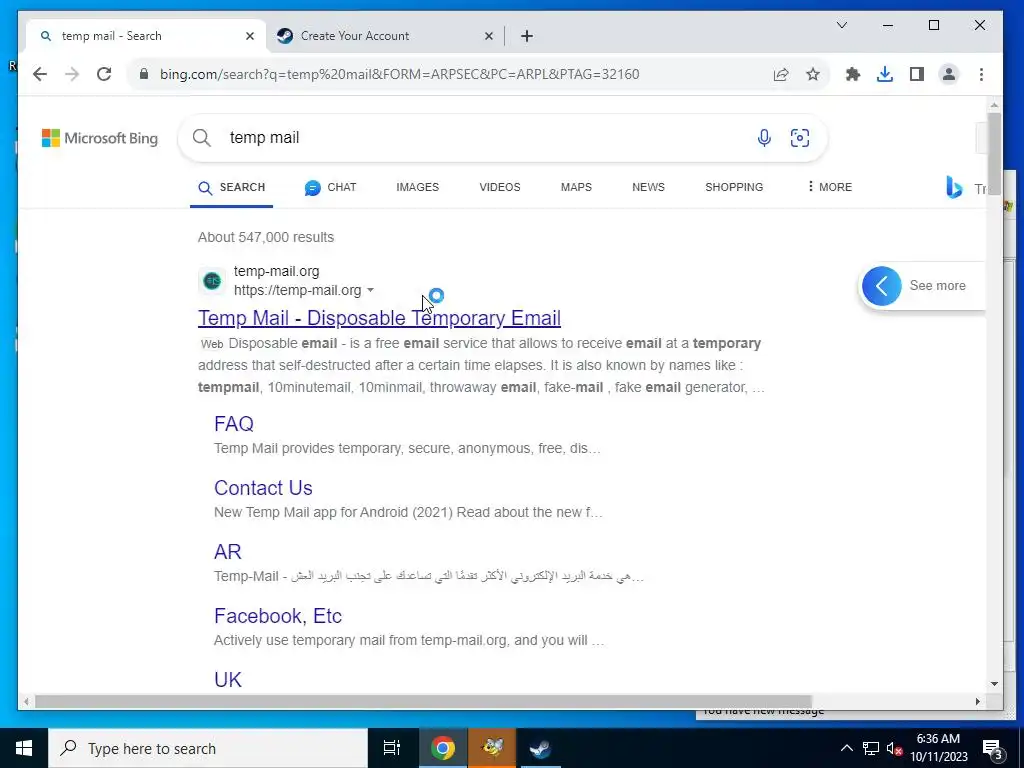Open Steam from the taskbar

pyautogui.click(x=541, y=748)
